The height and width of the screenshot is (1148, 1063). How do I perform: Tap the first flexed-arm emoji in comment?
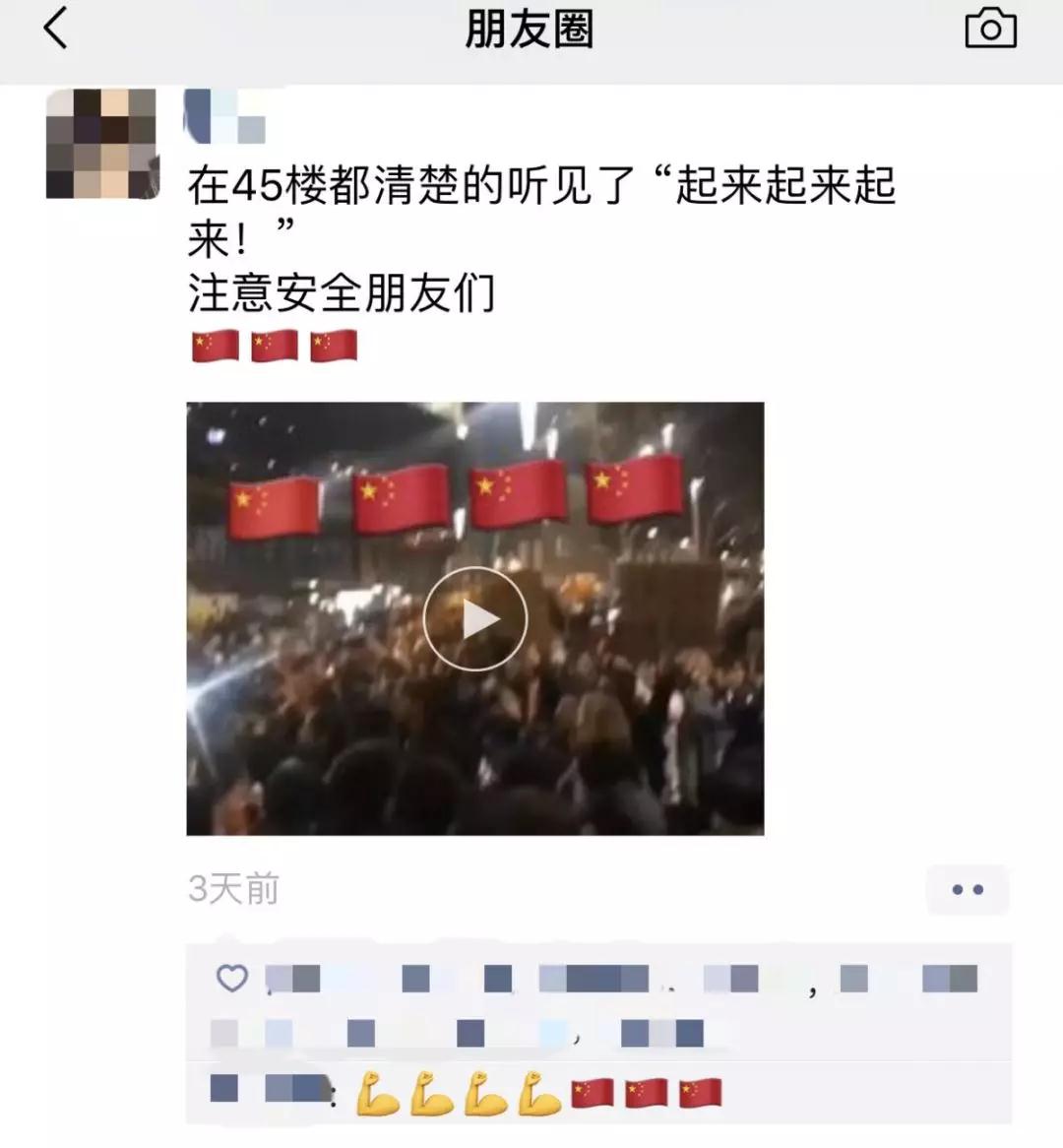coord(378,1093)
